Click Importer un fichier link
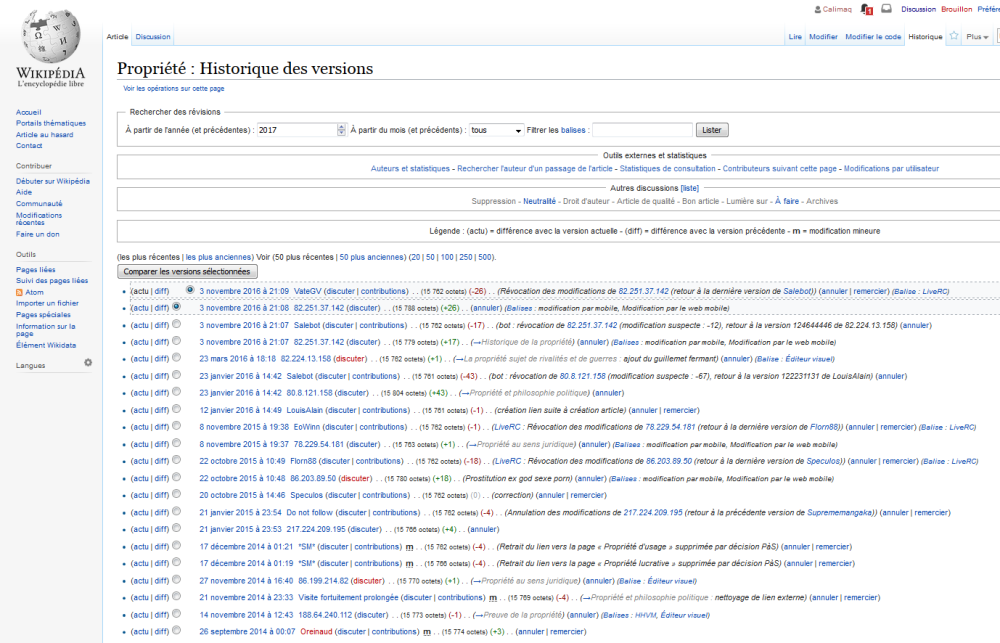Screen dimensions: 1000x643 pos(47,304)
